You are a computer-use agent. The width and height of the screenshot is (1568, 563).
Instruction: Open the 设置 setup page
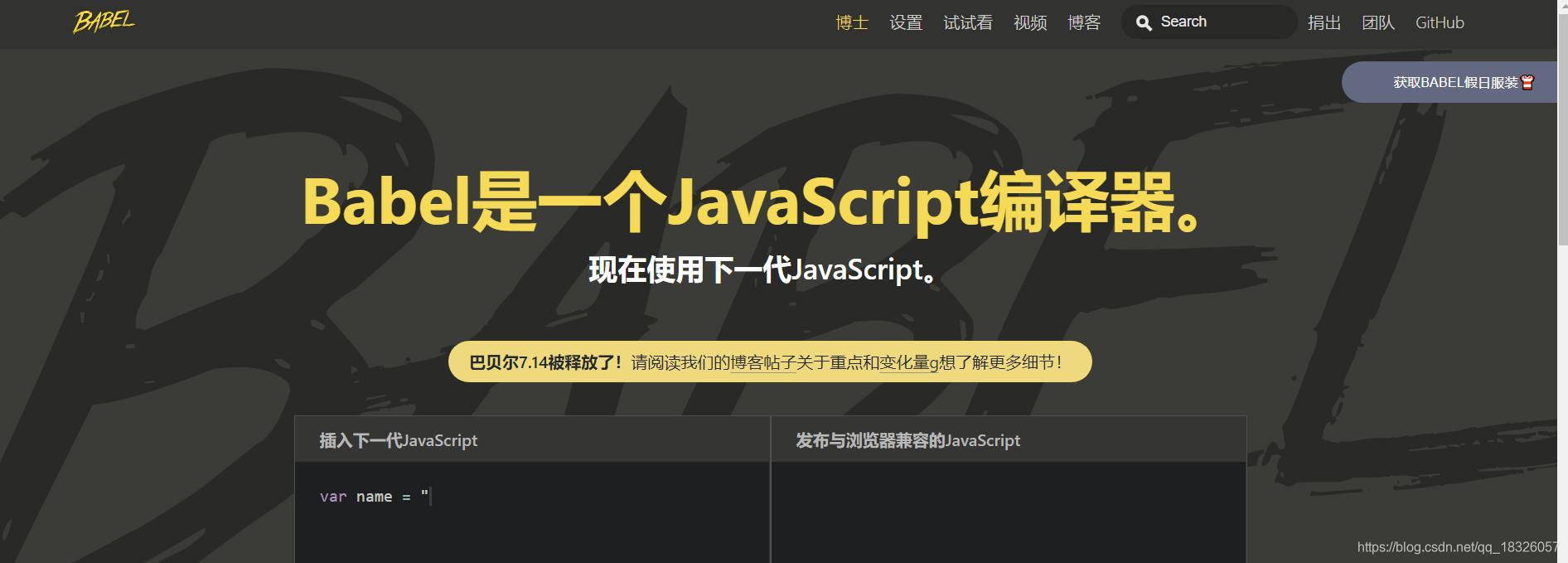[906, 22]
